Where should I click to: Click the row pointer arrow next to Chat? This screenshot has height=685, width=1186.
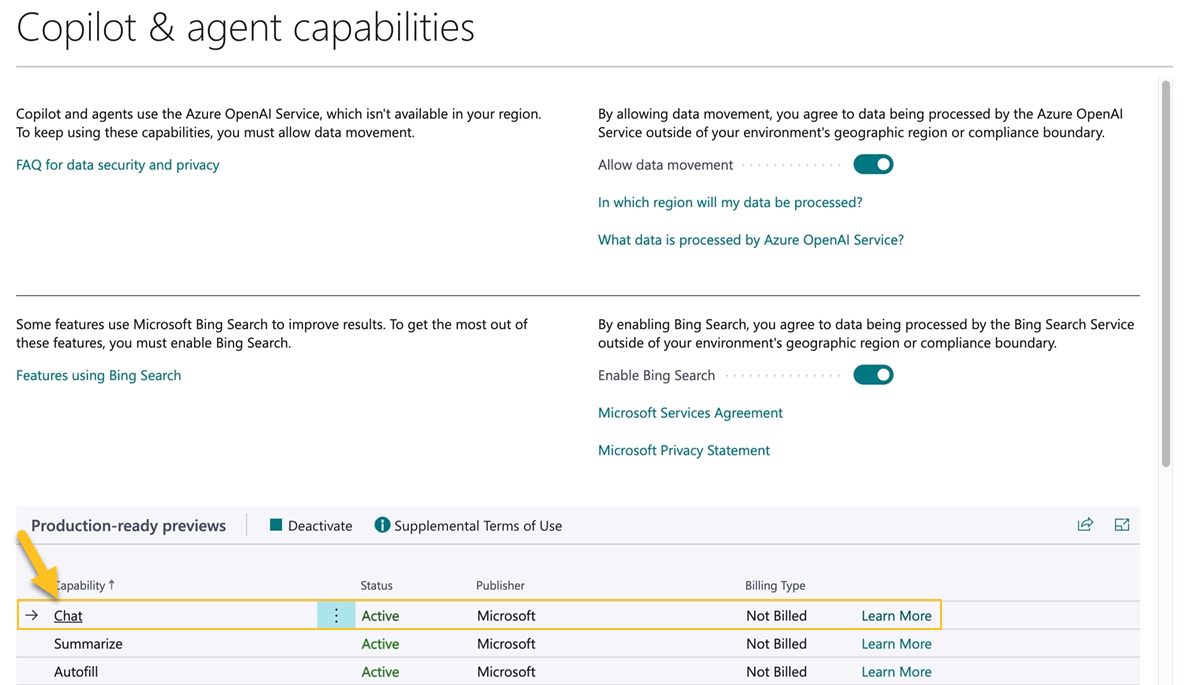(x=32, y=615)
